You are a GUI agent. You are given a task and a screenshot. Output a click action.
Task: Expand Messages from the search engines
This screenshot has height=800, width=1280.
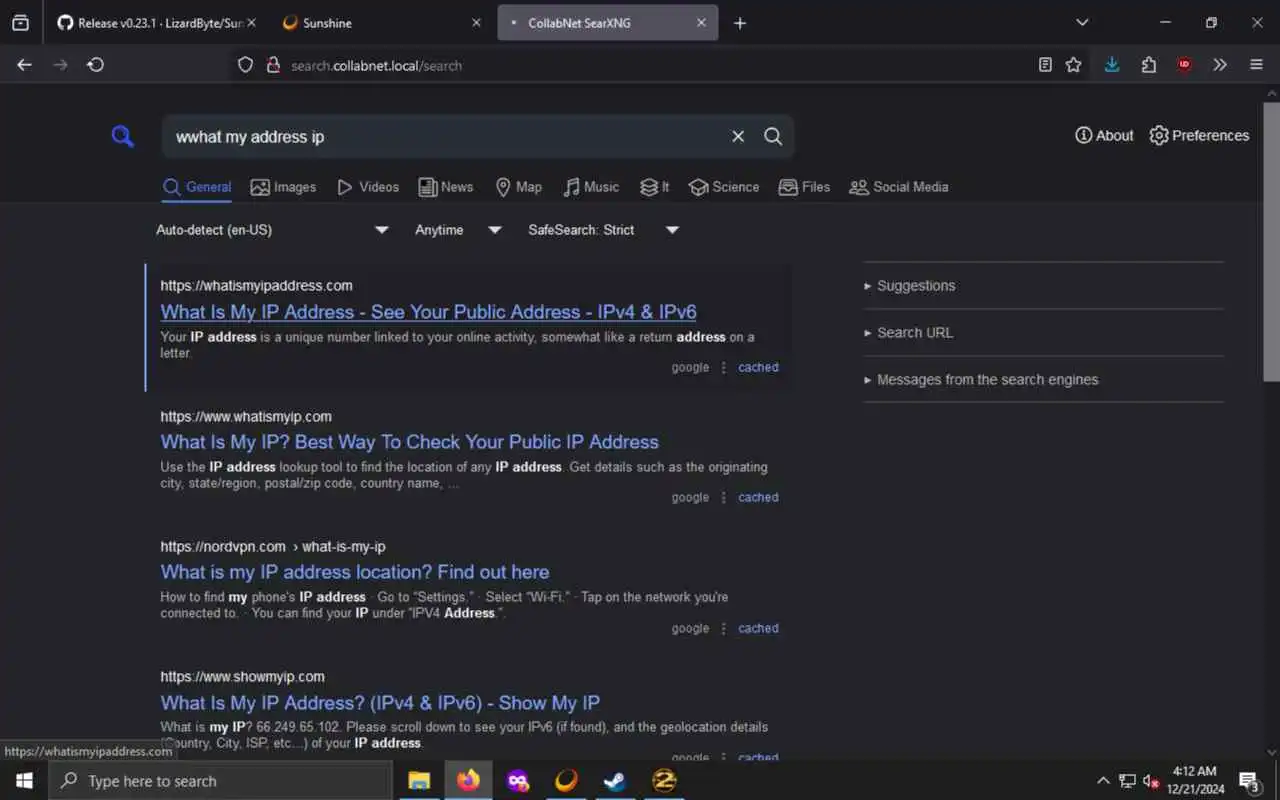tap(980, 380)
